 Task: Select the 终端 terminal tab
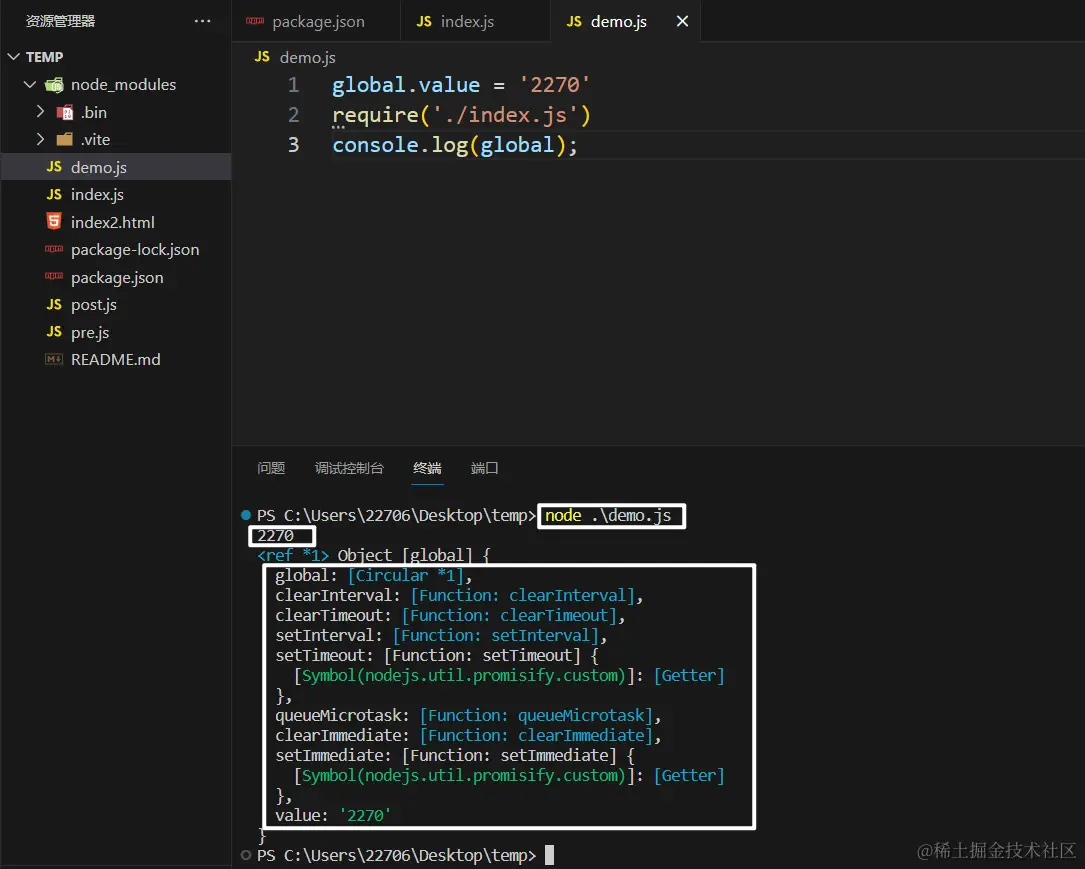tap(427, 468)
